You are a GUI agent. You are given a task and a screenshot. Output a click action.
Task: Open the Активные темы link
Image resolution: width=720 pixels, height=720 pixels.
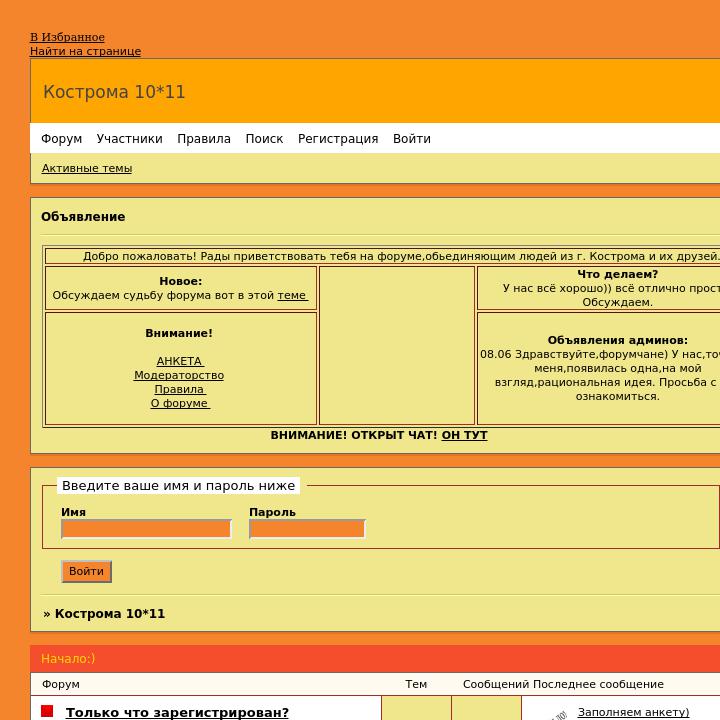(87, 169)
